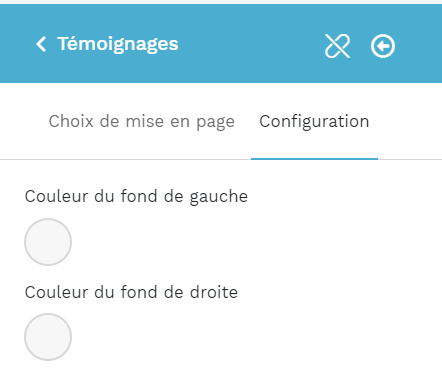The height and width of the screenshot is (392, 442).
Task: Click the circled left arrow icon
Action: 383,46
